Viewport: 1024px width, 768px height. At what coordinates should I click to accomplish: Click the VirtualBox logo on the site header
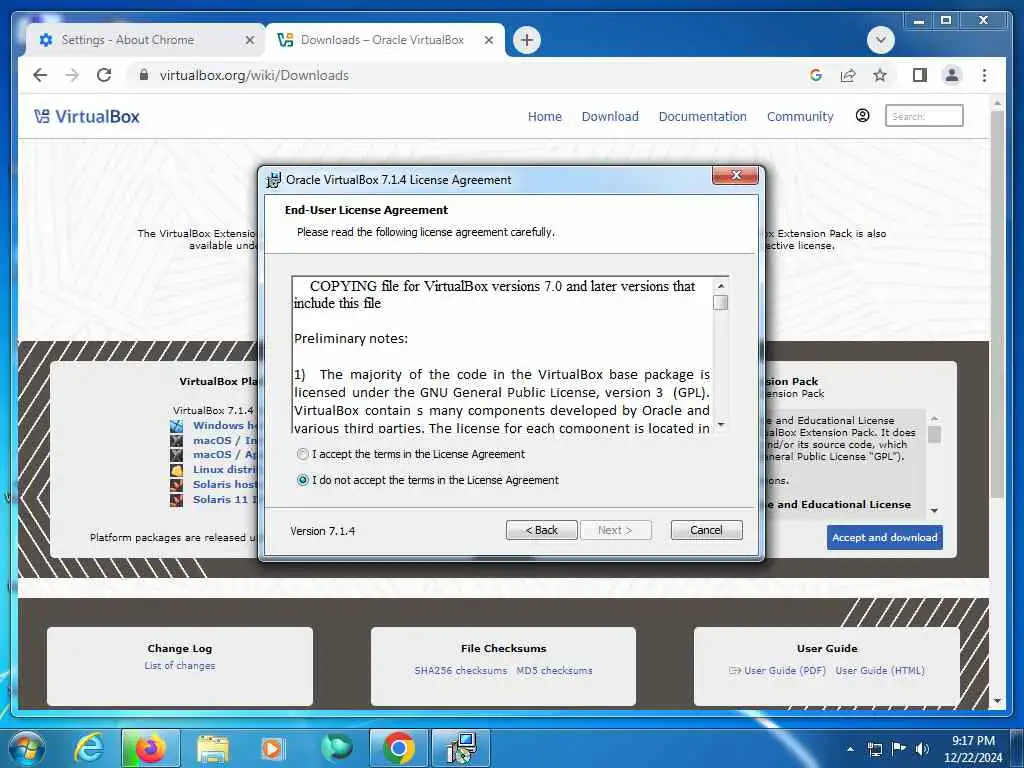coord(87,116)
